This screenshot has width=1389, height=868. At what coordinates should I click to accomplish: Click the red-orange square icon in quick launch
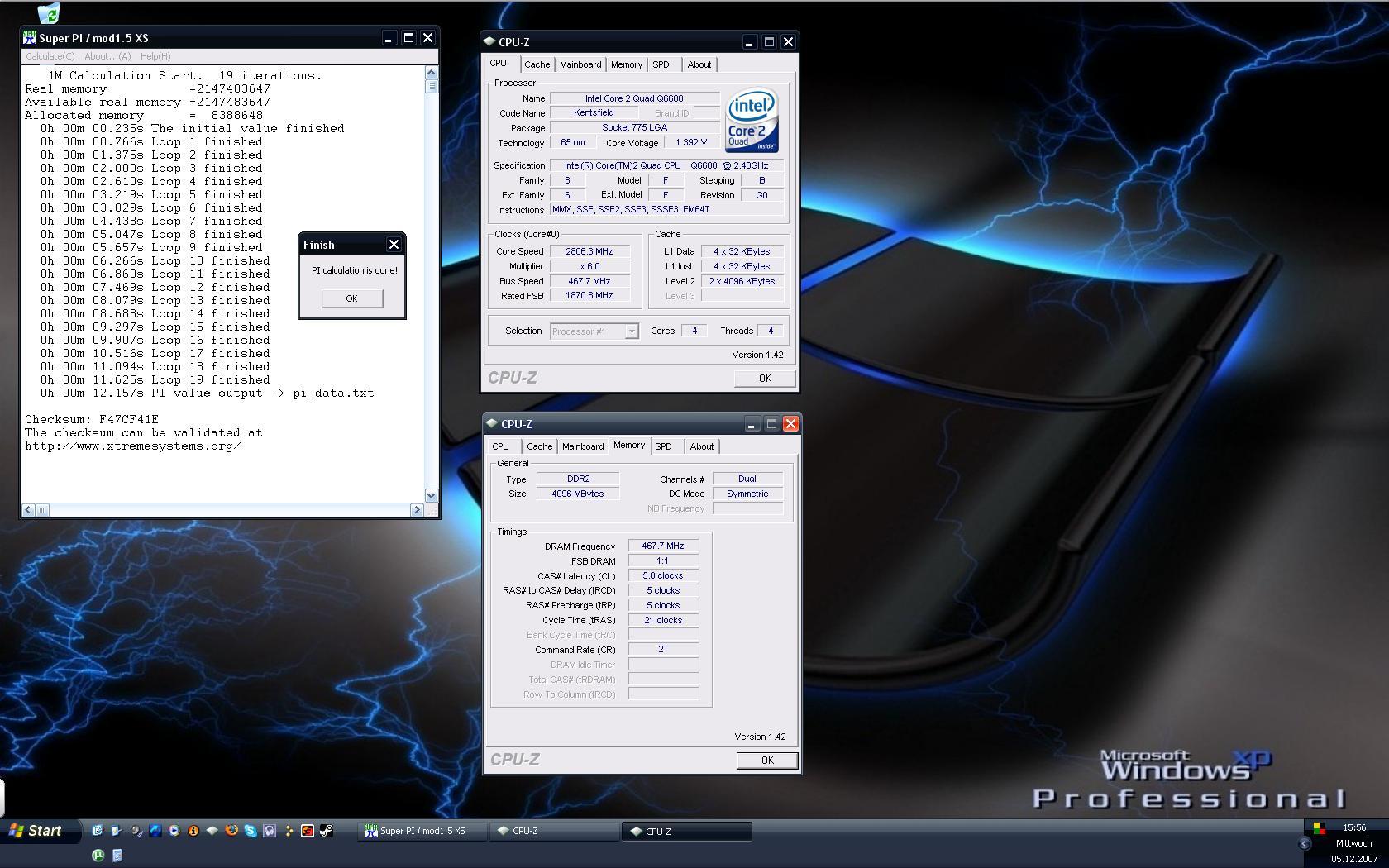308,830
